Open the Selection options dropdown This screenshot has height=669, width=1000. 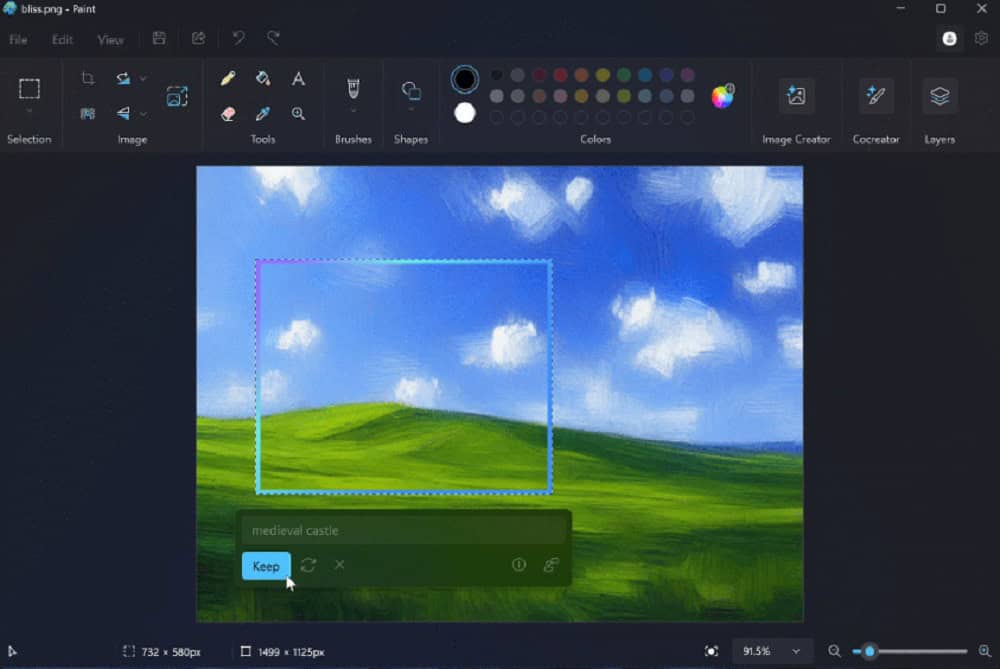pos(29,110)
